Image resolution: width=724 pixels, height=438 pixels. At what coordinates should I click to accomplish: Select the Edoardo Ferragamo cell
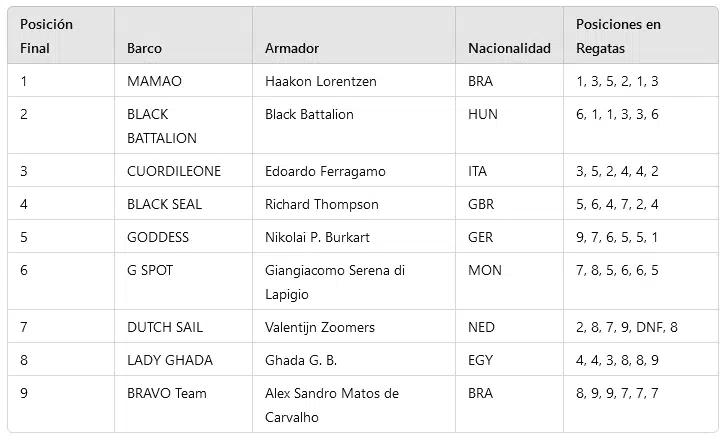(x=325, y=171)
